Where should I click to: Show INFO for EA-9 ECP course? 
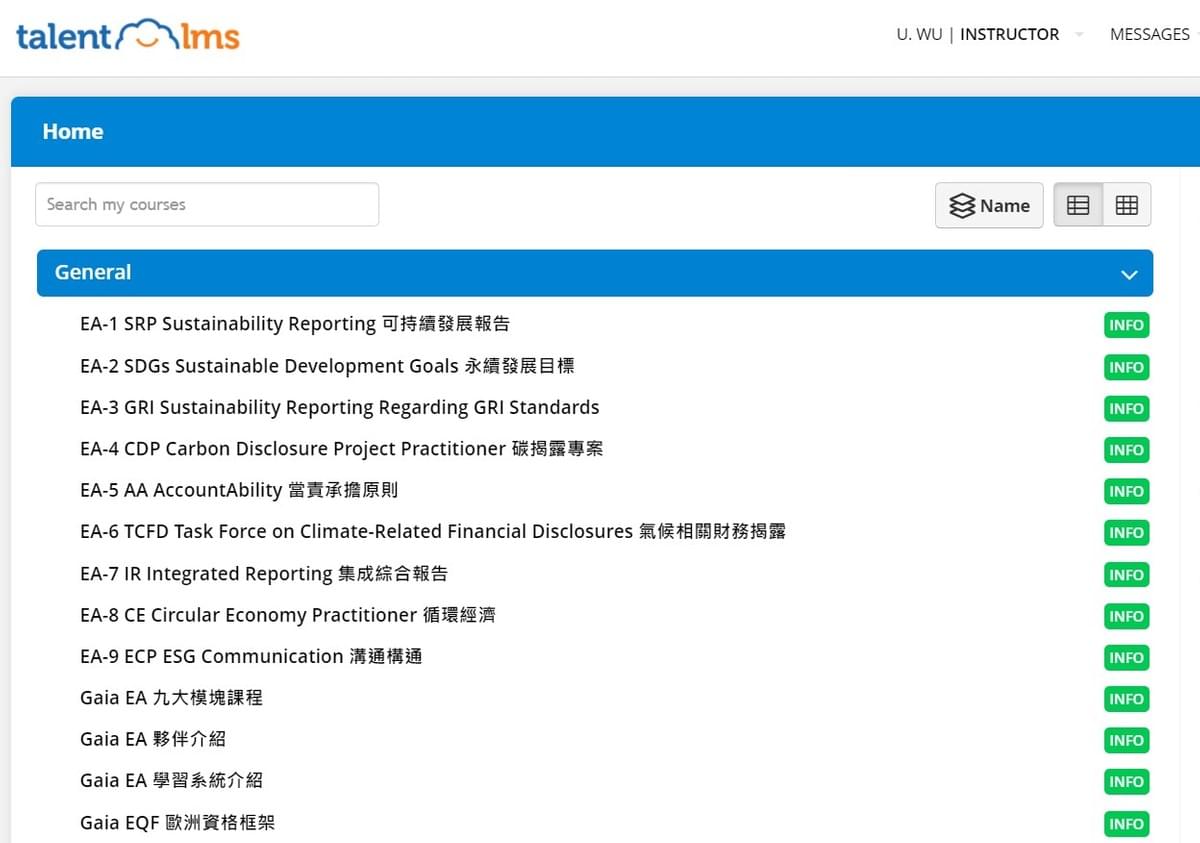pyautogui.click(x=1126, y=658)
